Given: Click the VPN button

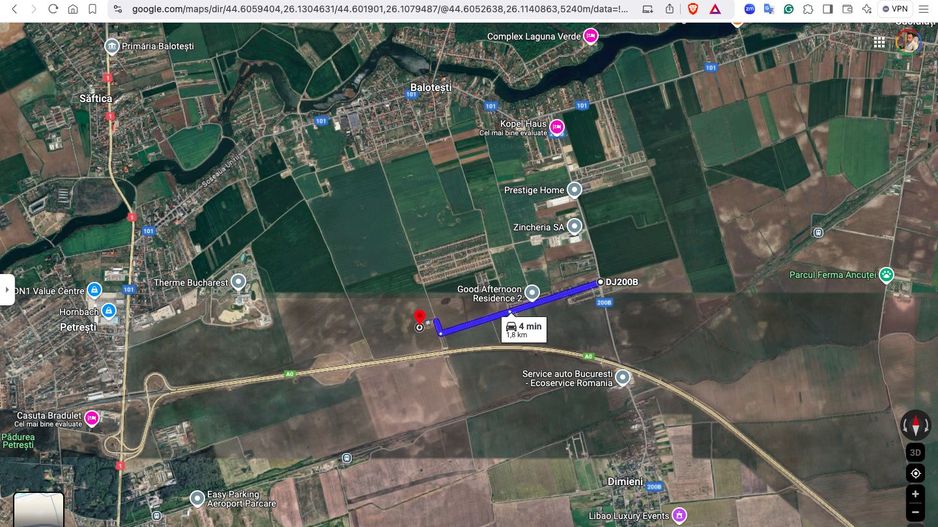Looking at the screenshot, I should click(x=895, y=9).
